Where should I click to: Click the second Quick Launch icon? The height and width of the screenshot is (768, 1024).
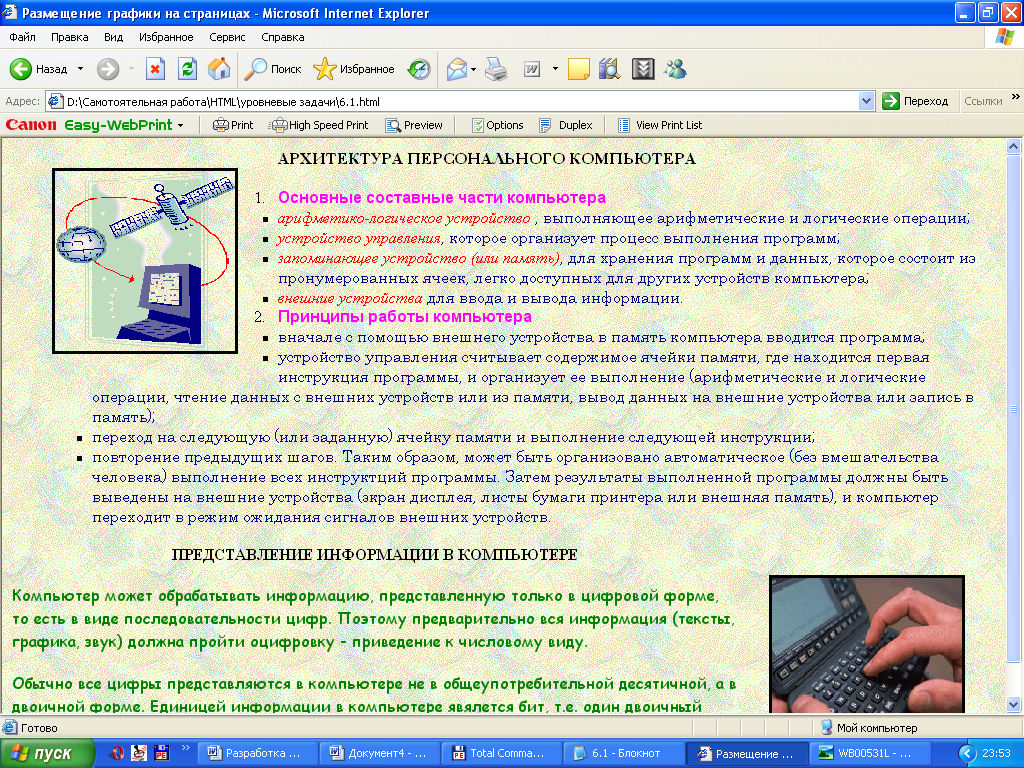tap(139, 753)
